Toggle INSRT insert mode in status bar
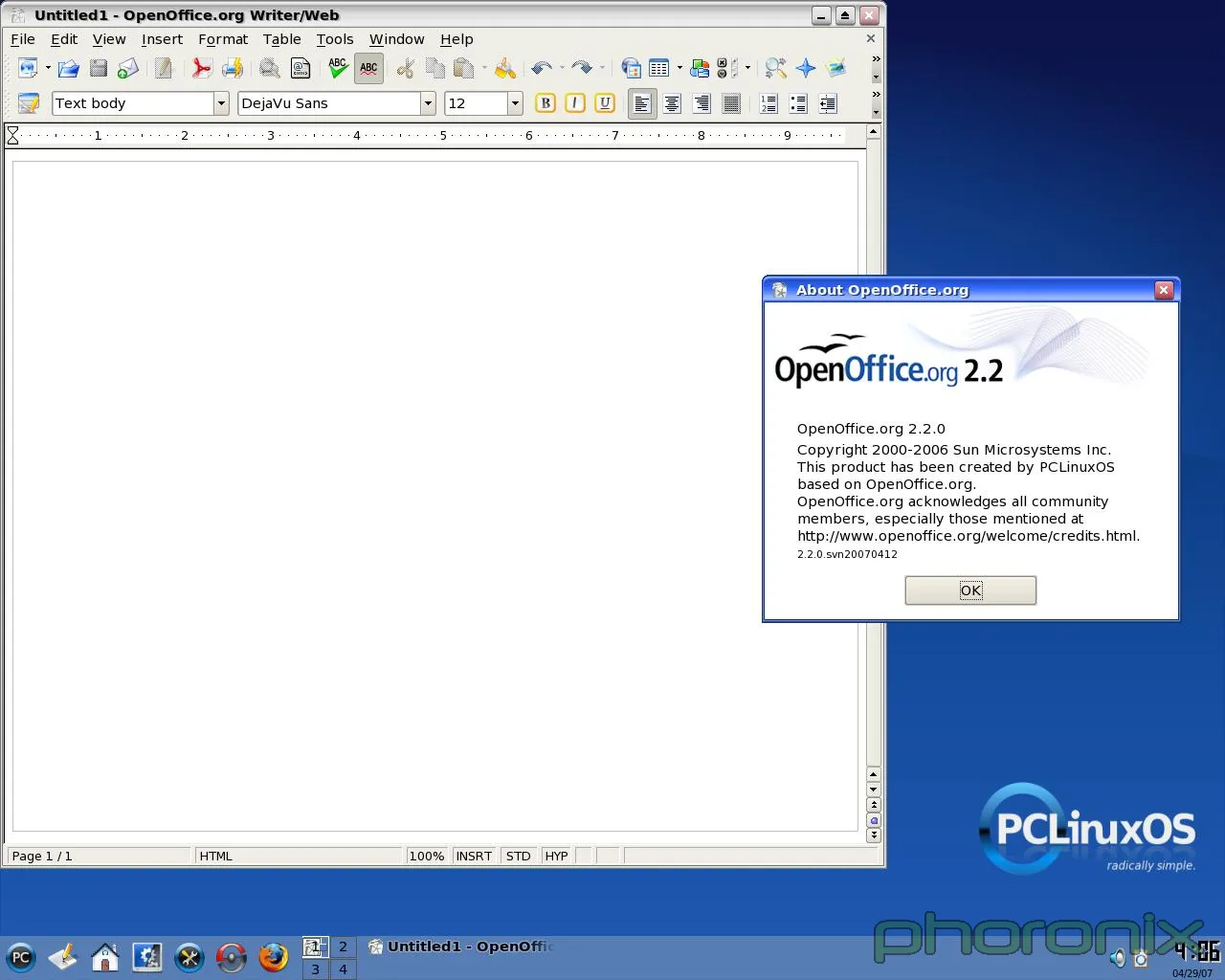 pyautogui.click(x=474, y=857)
